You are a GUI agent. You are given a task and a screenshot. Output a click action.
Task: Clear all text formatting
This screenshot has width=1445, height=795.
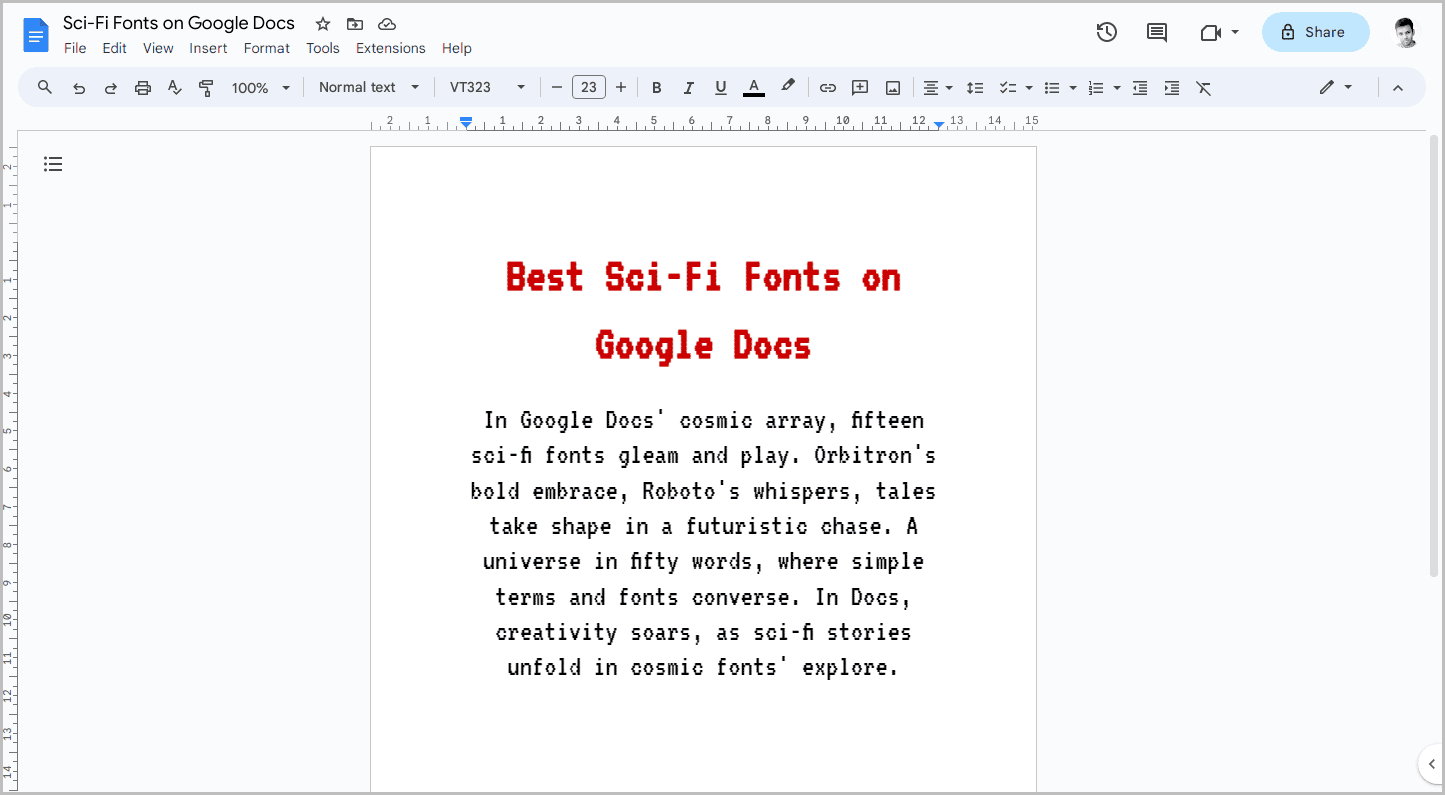tap(1203, 87)
